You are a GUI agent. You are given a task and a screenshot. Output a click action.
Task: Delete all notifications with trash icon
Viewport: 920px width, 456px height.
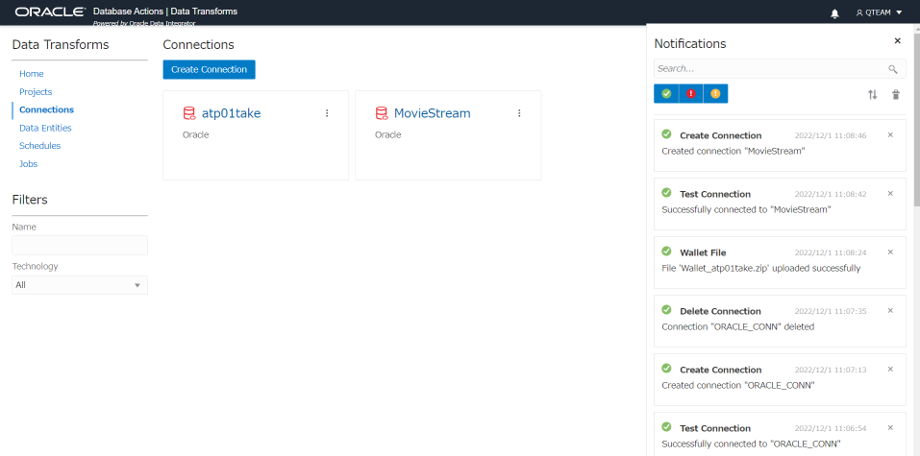click(895, 94)
